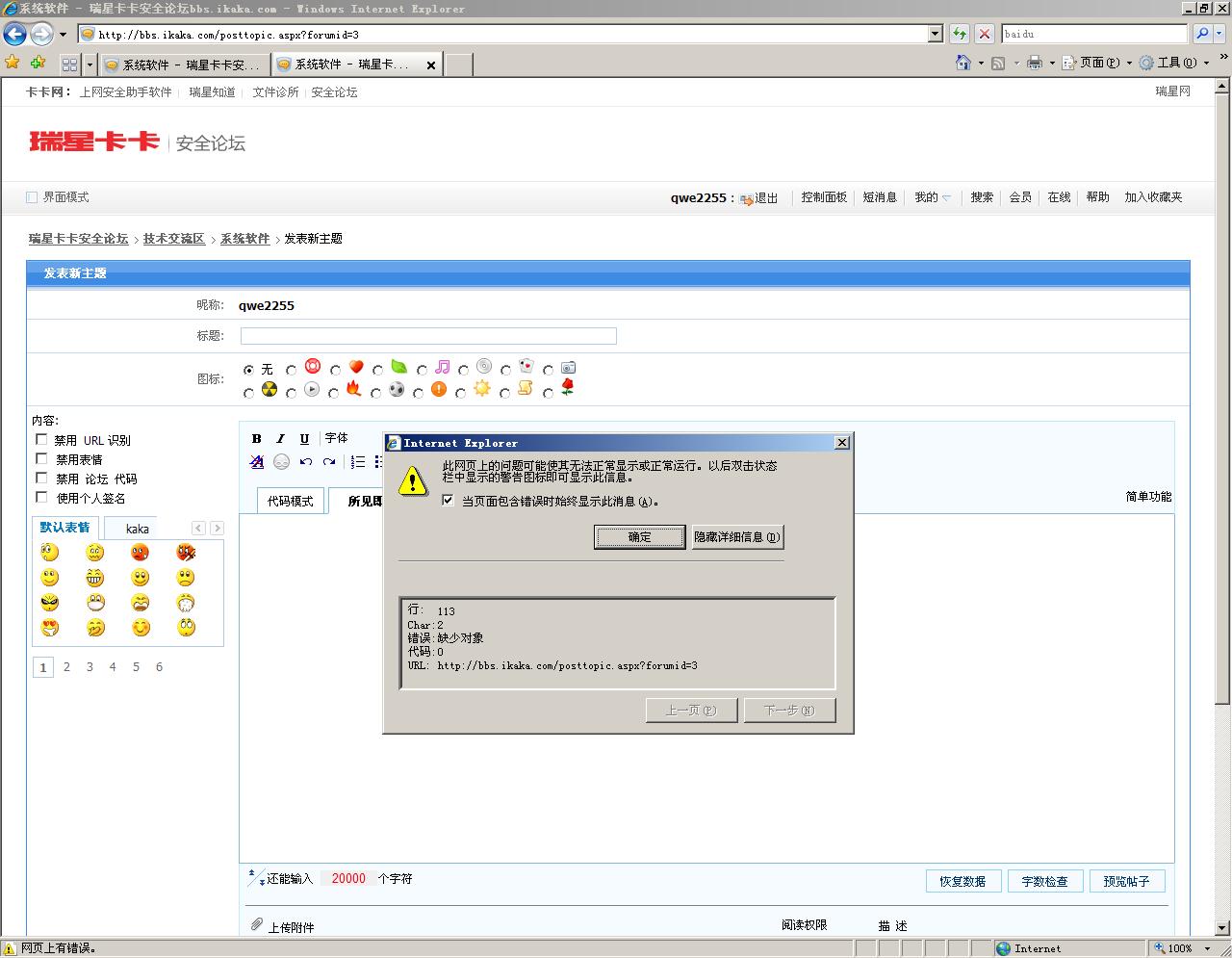The image size is (1232, 958).
Task: Select the red heart topic icon radio
Action: pos(335,370)
